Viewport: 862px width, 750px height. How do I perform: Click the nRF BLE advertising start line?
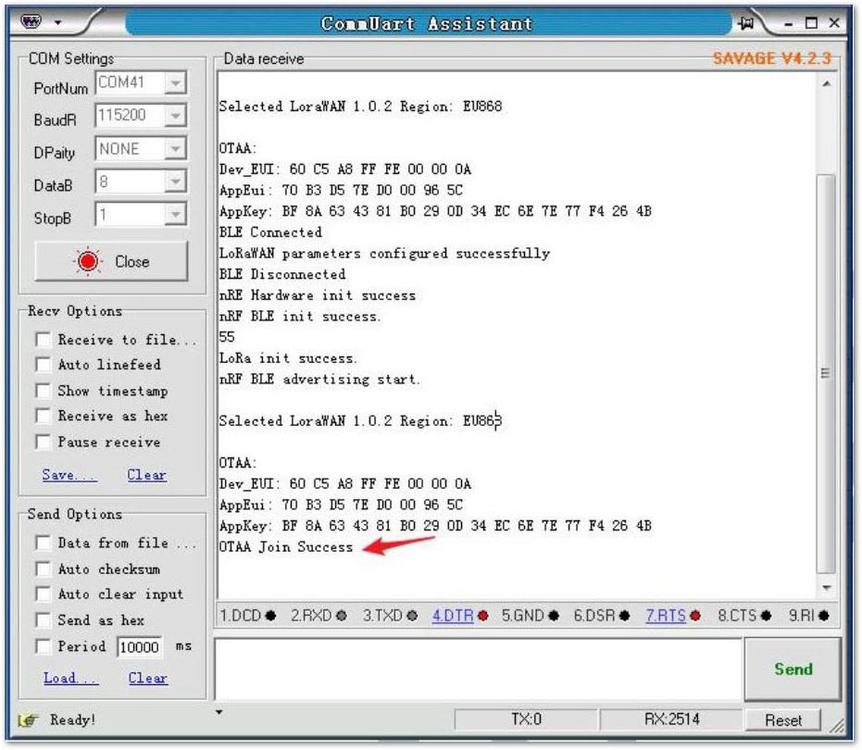319,379
